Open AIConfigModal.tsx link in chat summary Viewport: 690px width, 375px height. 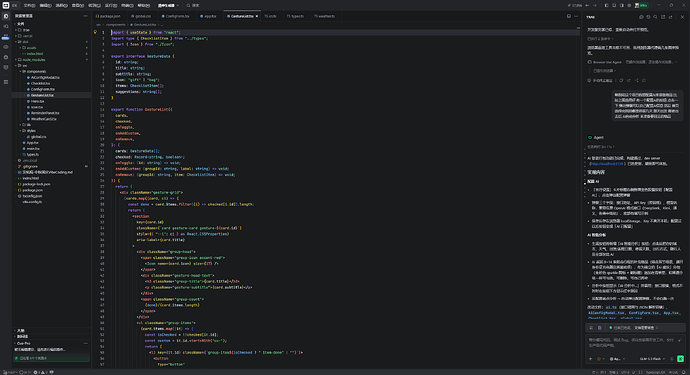(x=606, y=313)
